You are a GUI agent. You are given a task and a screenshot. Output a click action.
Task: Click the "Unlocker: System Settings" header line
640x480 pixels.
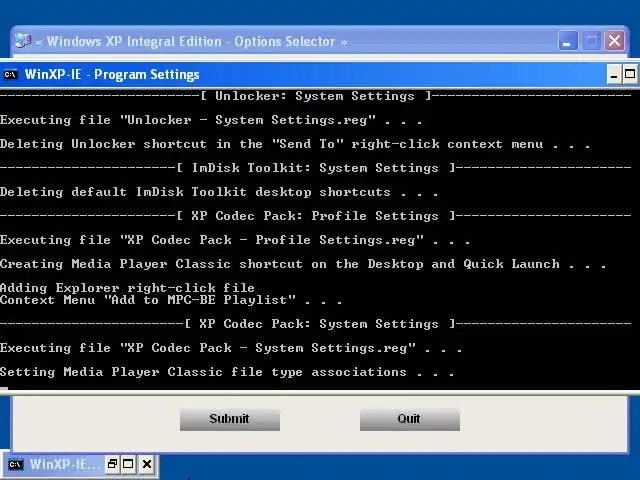pos(316,96)
